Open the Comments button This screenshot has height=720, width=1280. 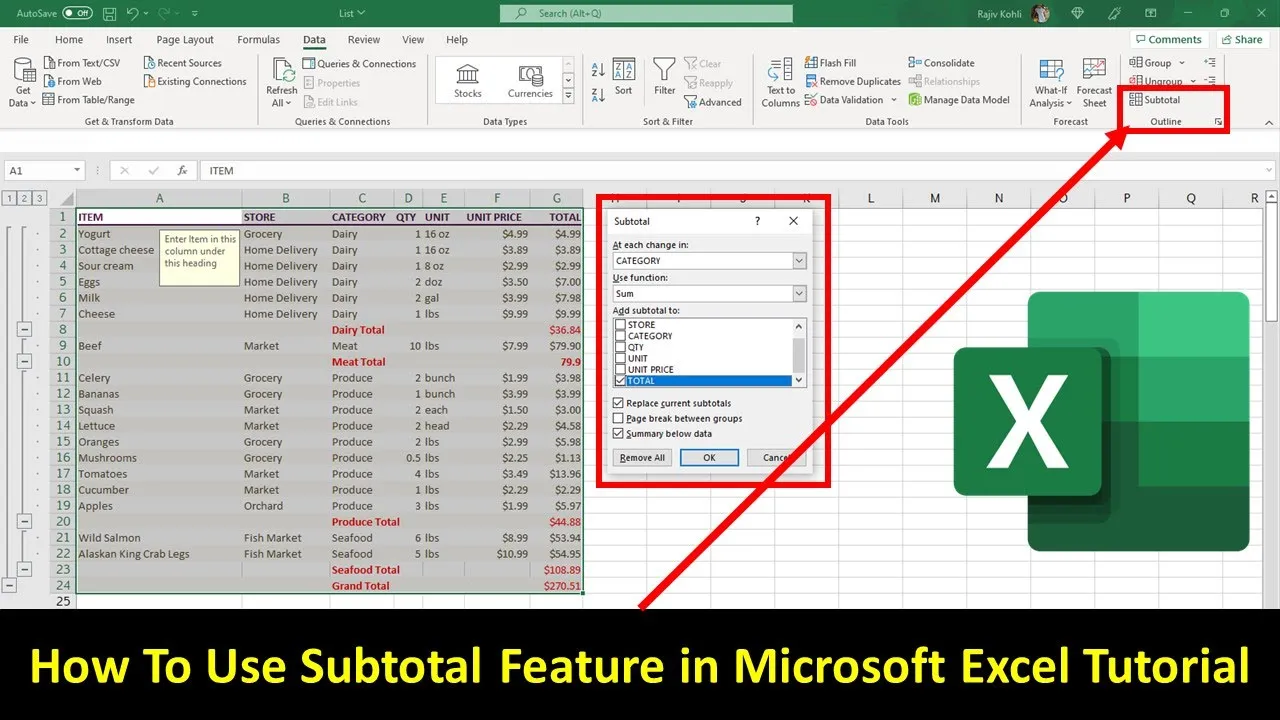[x=1168, y=40]
